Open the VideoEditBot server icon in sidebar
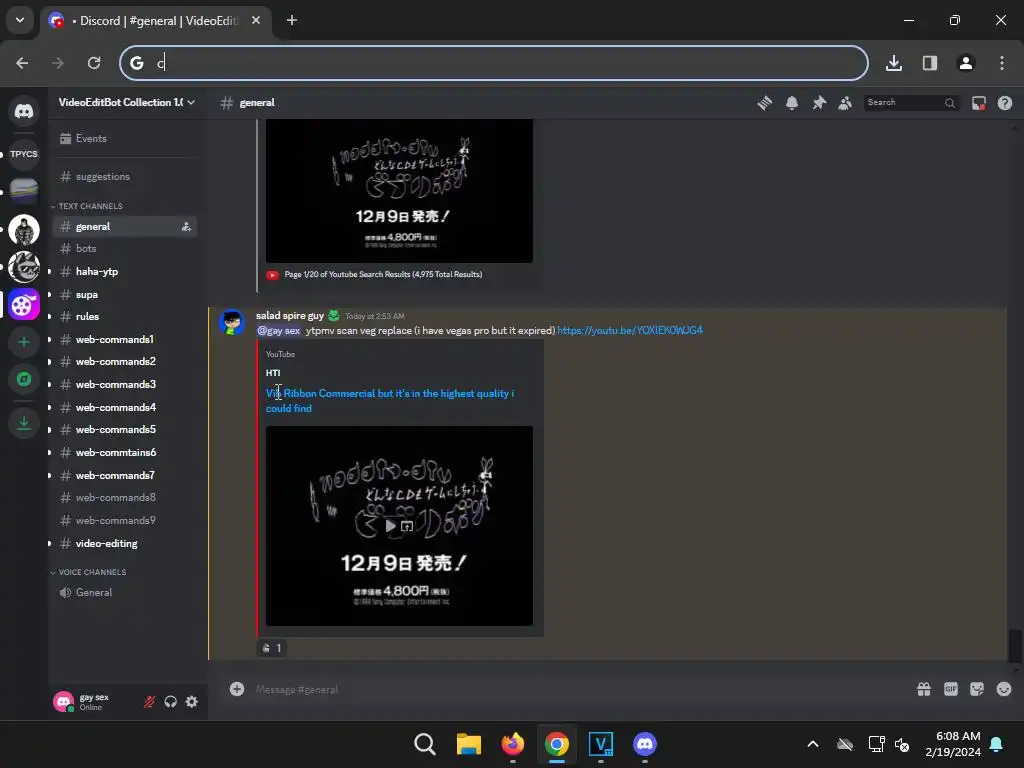This screenshot has width=1024, height=768. pyautogui.click(x=24, y=304)
